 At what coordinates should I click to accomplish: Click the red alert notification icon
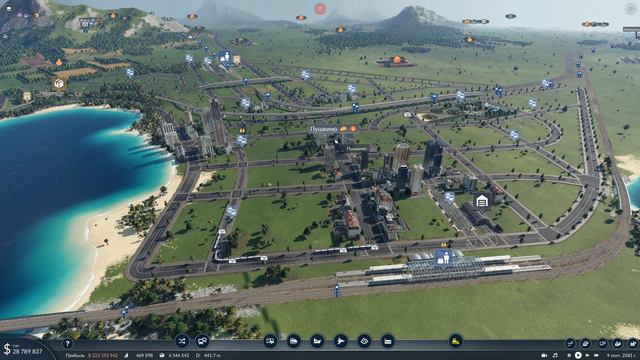tap(320, 9)
